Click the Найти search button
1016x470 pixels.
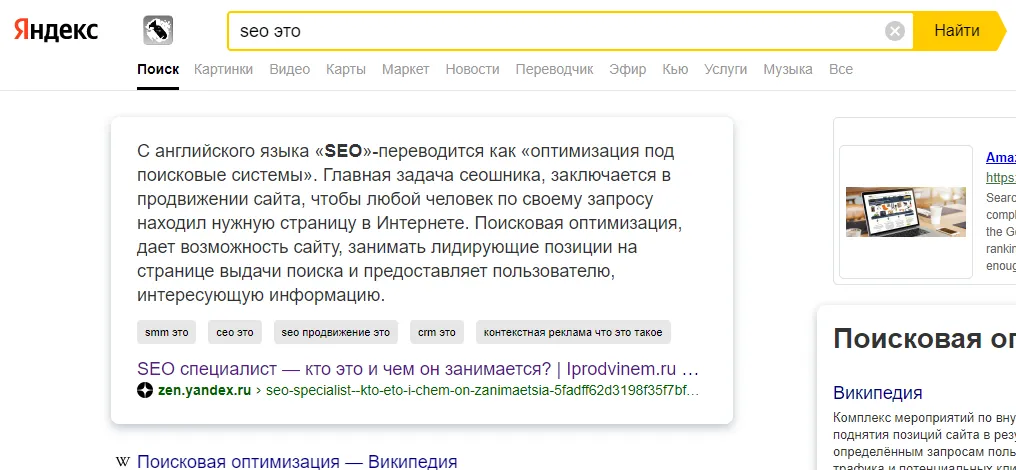click(x=957, y=30)
